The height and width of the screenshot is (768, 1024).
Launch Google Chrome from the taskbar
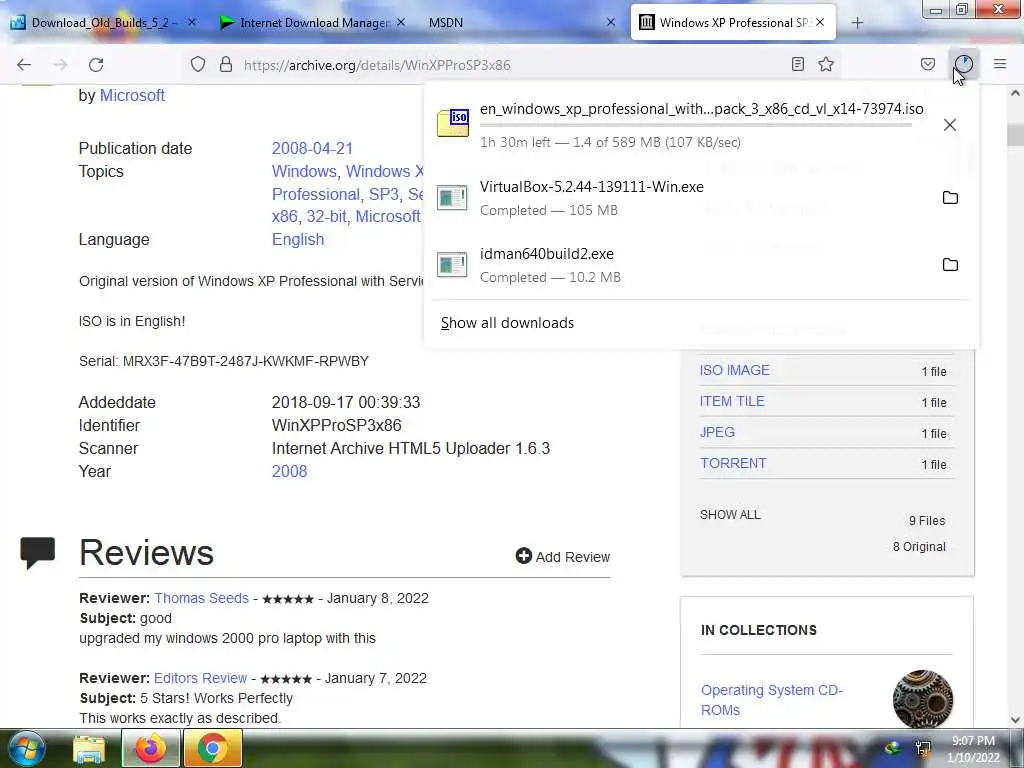coord(213,749)
